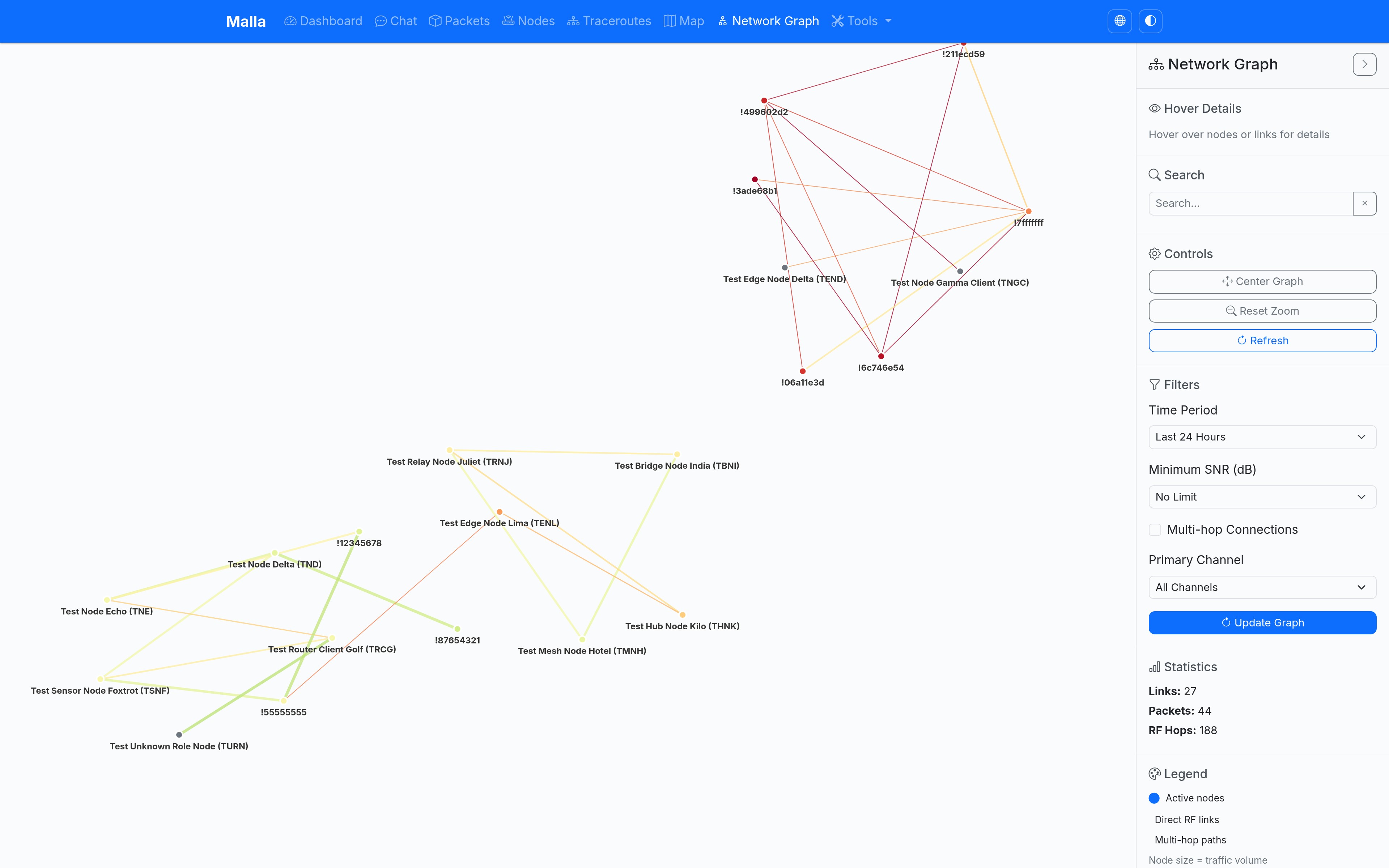1389x868 pixels.
Task: Select node !87654321 in the graph
Action: click(x=458, y=629)
